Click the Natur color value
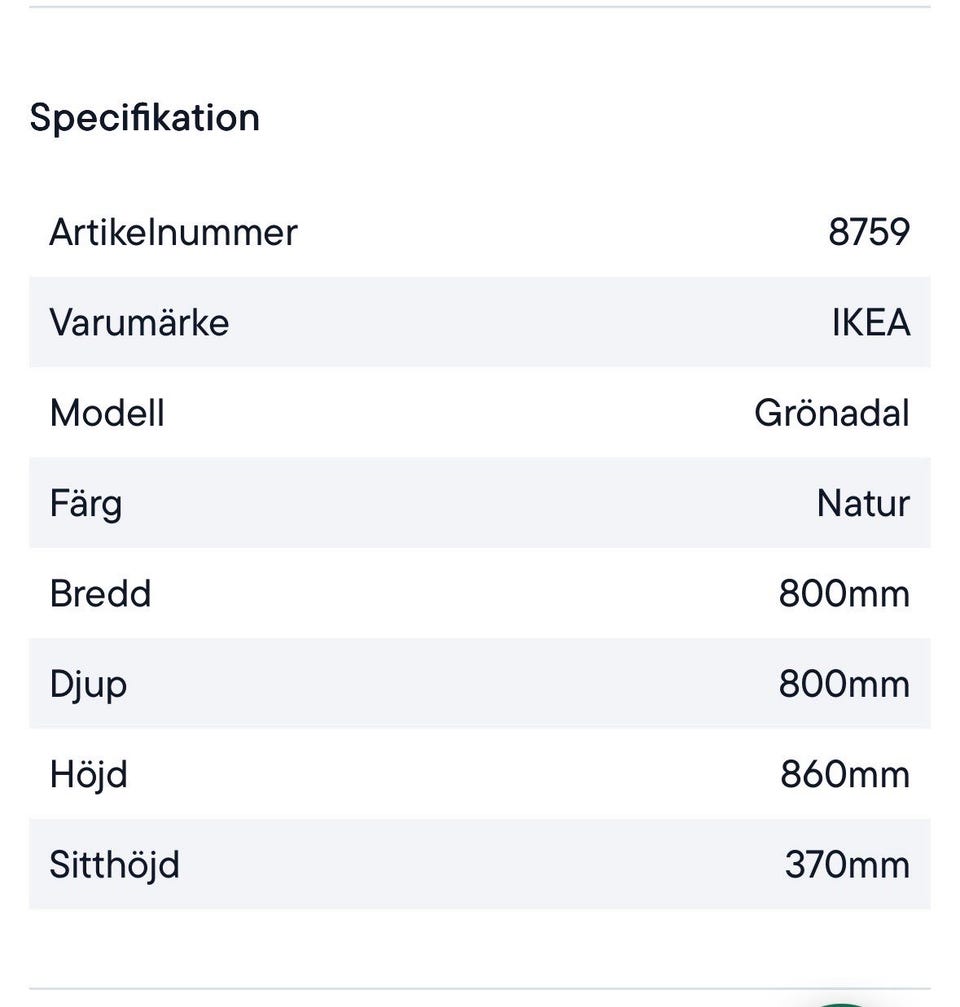 tap(863, 503)
